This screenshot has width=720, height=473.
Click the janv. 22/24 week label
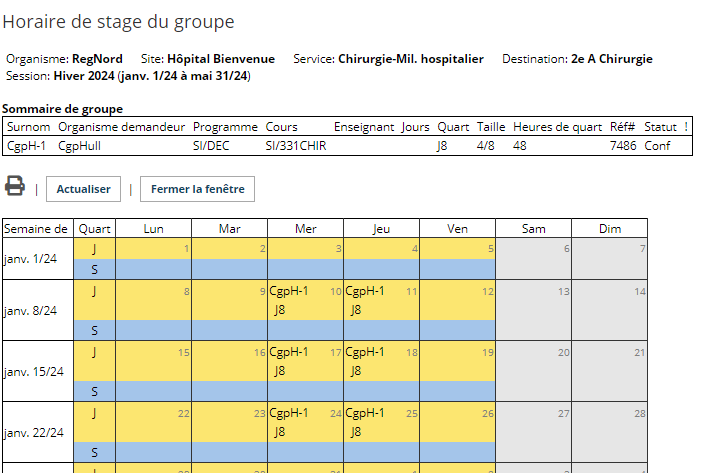34,433
